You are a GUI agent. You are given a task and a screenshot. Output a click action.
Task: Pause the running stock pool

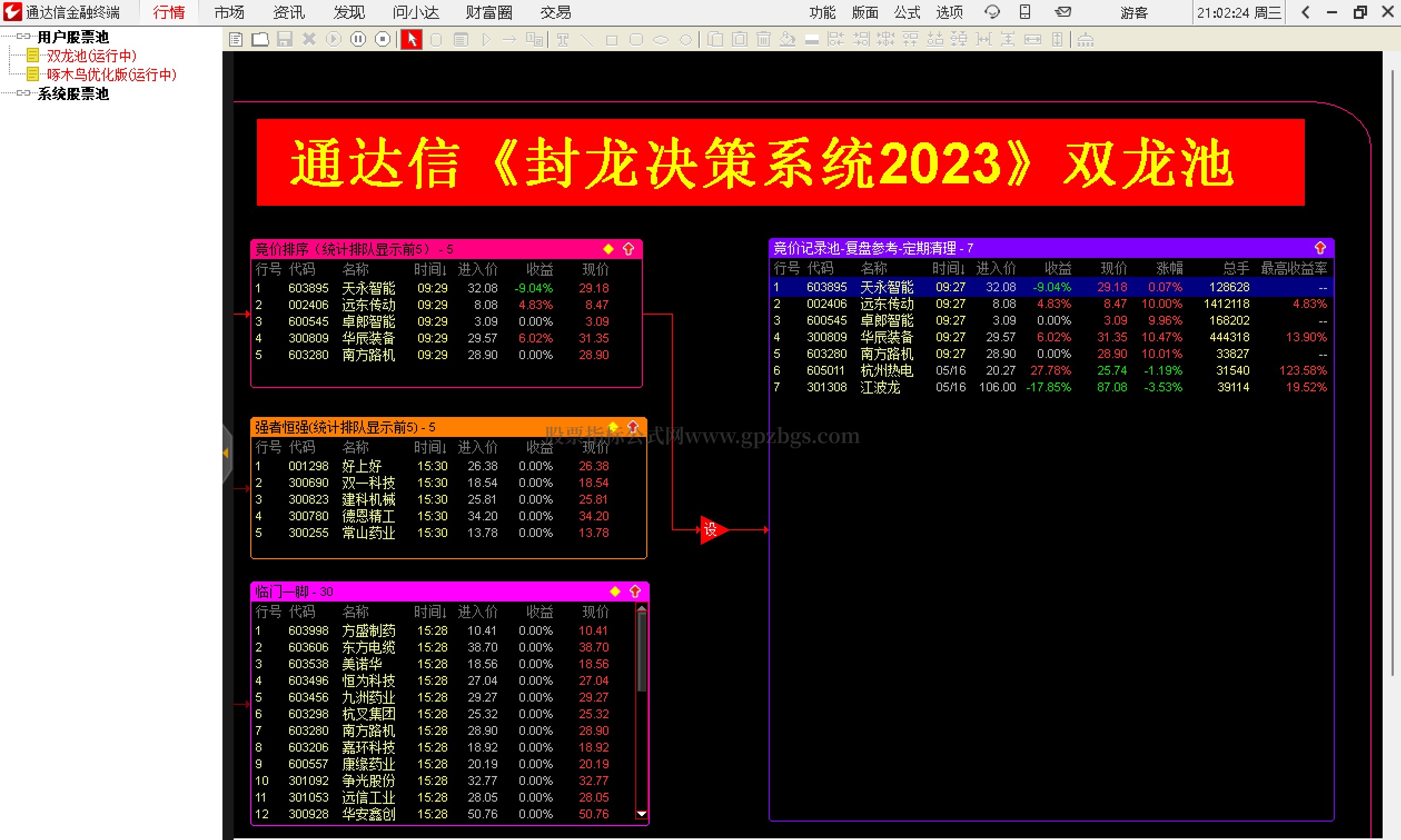[x=358, y=39]
